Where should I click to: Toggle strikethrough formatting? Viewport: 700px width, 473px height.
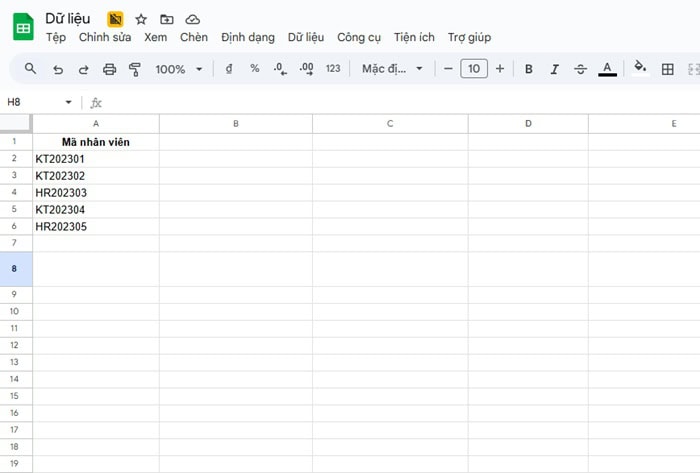click(x=580, y=69)
